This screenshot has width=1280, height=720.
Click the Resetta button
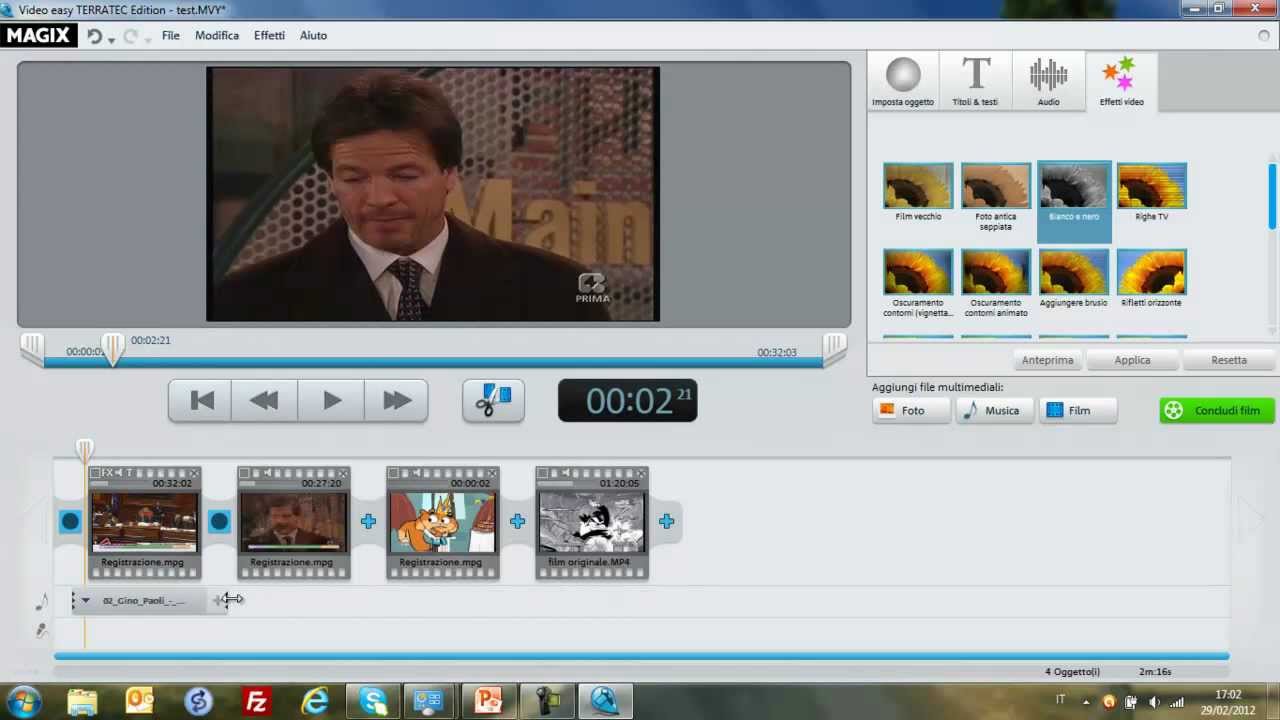[x=1229, y=360]
